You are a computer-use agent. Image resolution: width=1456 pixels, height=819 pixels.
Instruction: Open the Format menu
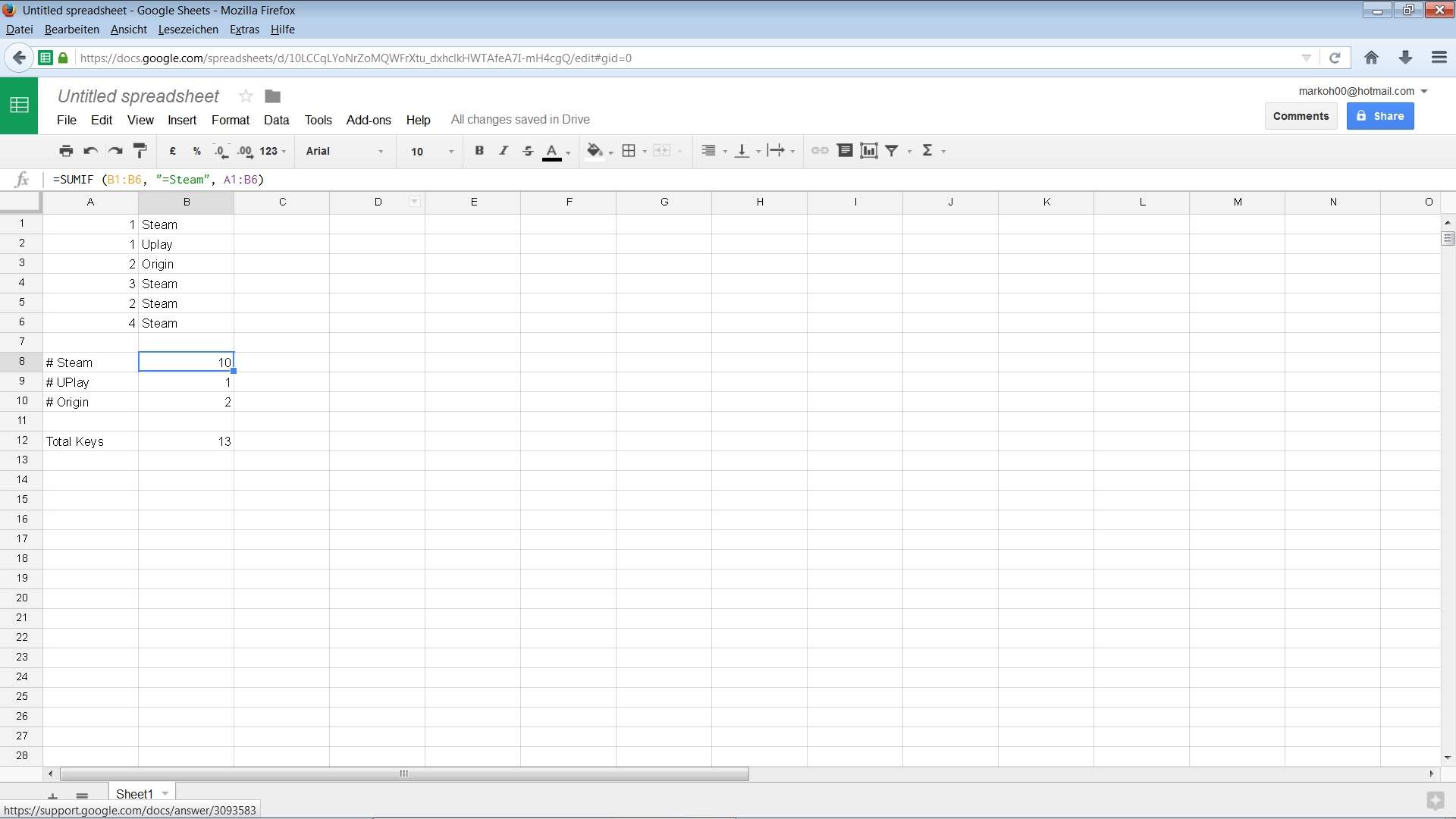pyautogui.click(x=230, y=120)
